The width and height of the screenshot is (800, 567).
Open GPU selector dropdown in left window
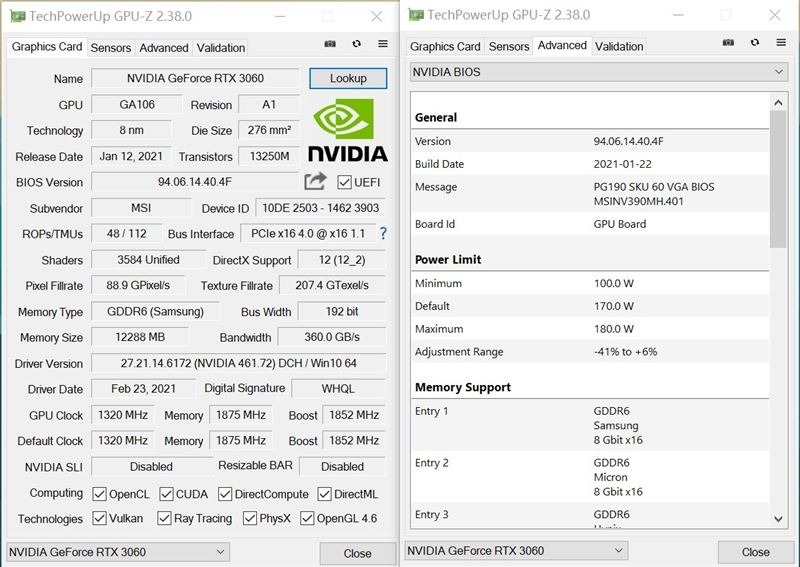tap(118, 552)
